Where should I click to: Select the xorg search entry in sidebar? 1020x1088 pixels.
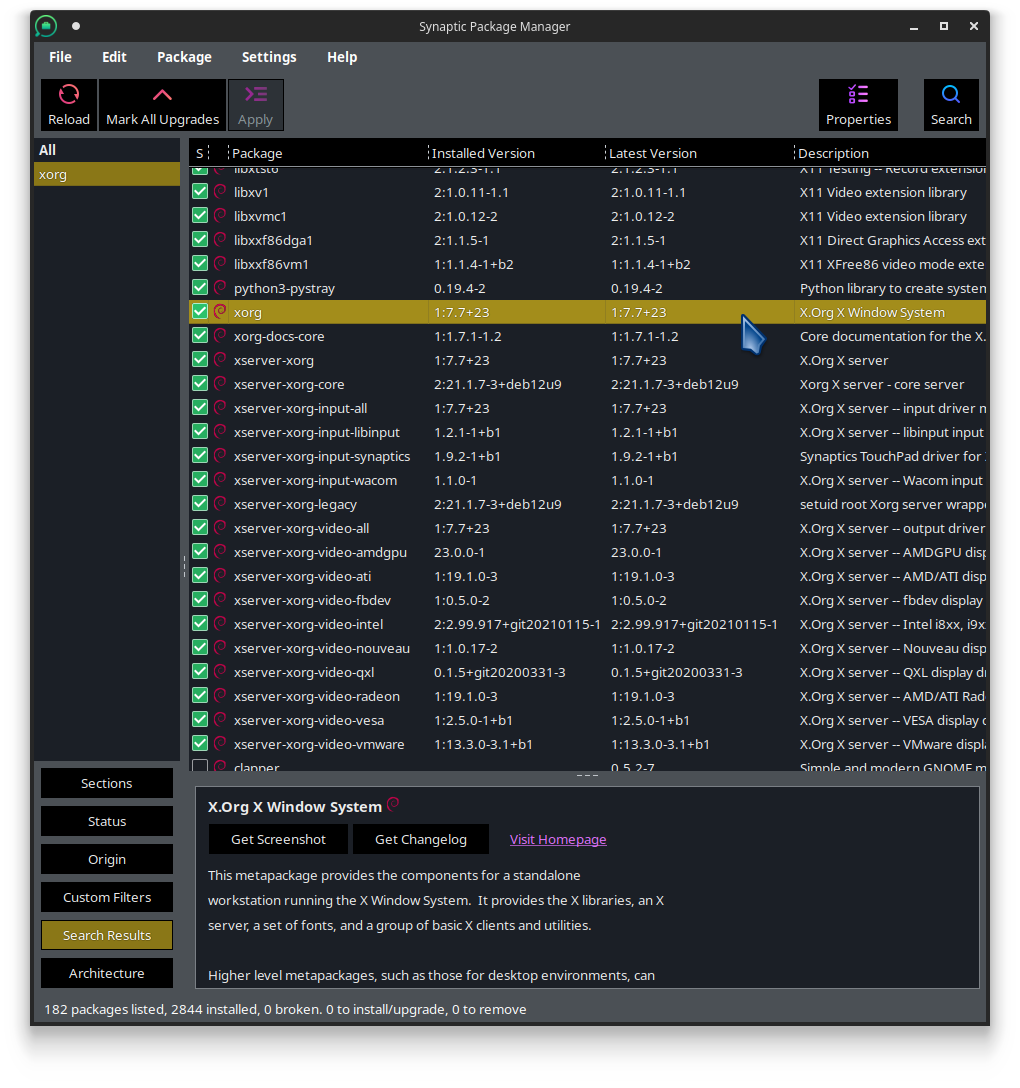coord(107,174)
